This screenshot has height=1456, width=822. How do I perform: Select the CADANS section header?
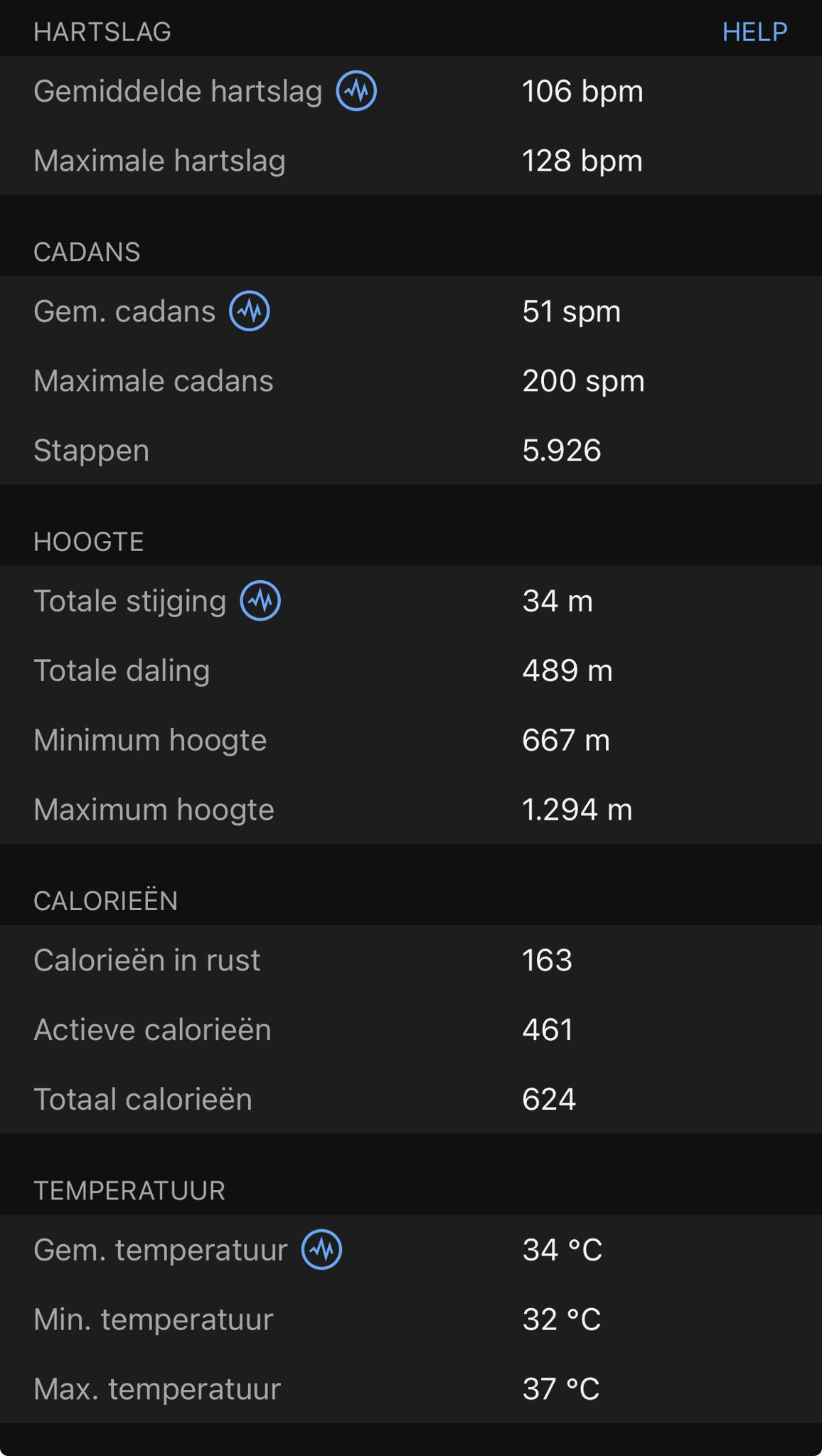[87, 252]
